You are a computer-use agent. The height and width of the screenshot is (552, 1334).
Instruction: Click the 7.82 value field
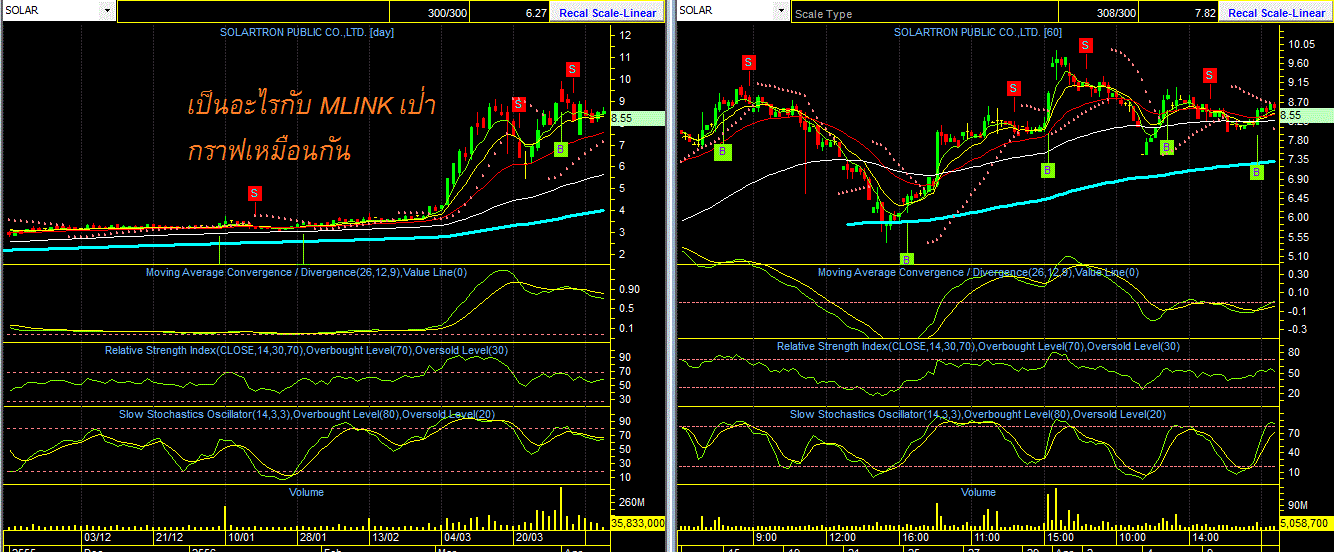pyautogui.click(x=1178, y=12)
